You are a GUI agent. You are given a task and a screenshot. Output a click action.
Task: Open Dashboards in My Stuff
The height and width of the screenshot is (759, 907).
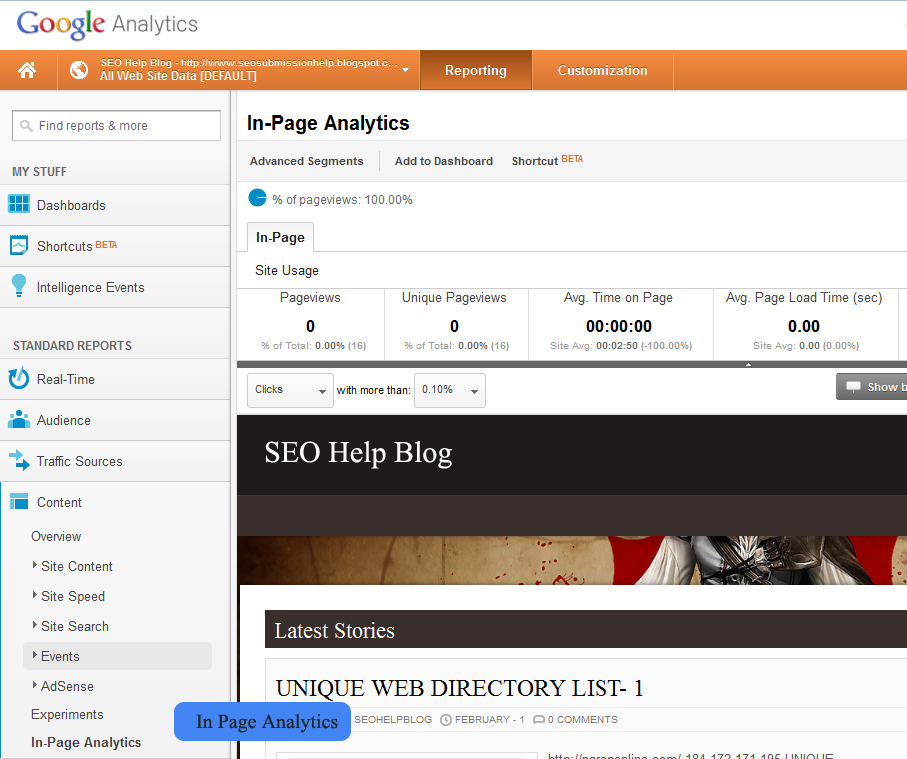coord(71,205)
